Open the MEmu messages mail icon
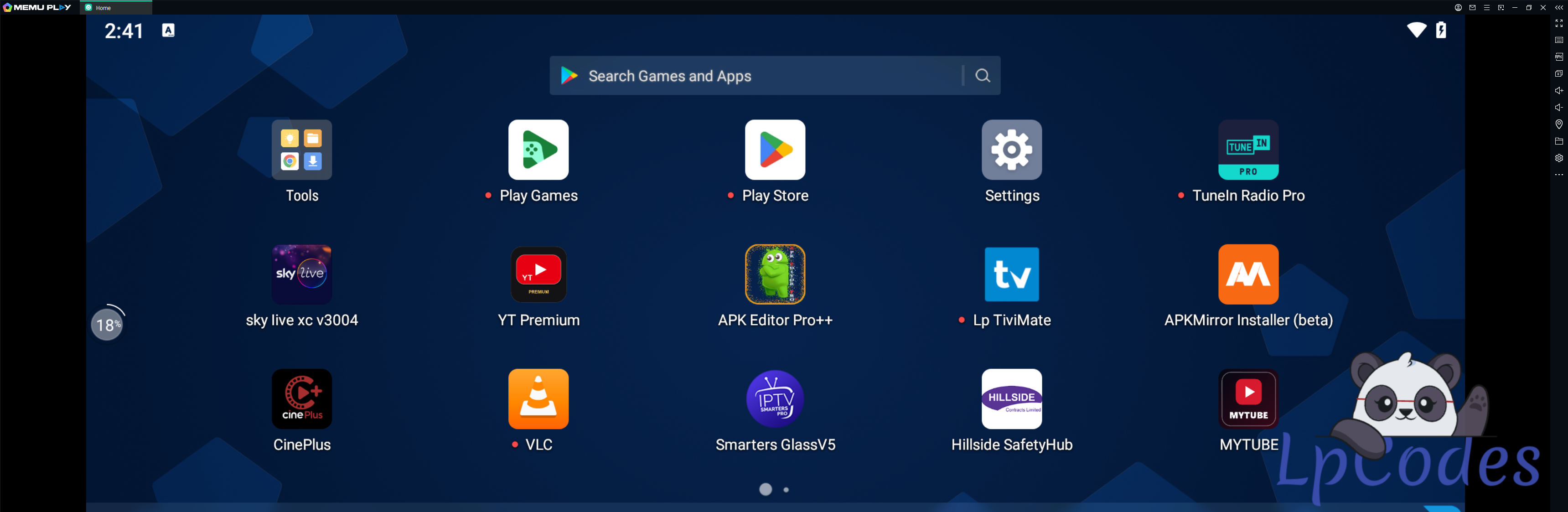The height and width of the screenshot is (512, 1568). pyautogui.click(x=1472, y=8)
